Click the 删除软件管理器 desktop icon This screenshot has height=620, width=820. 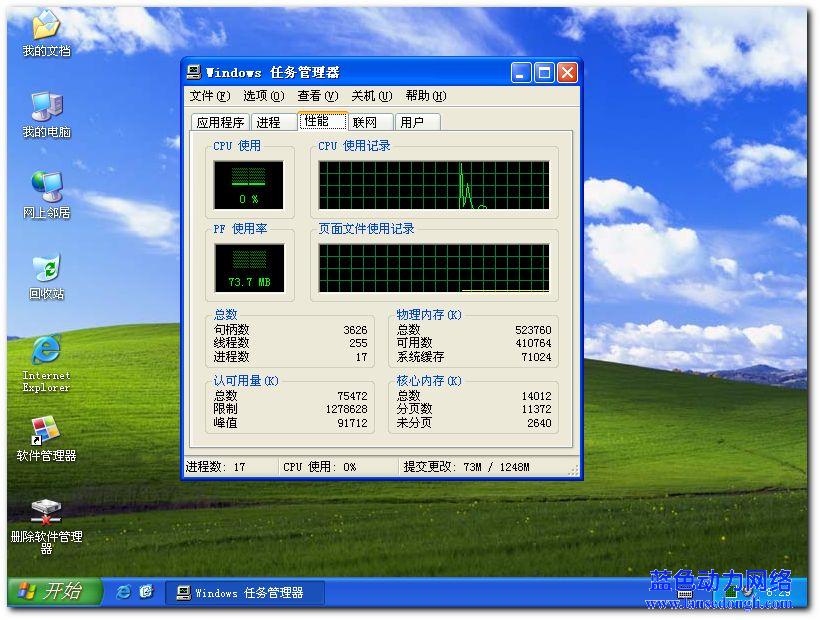[x=47, y=526]
